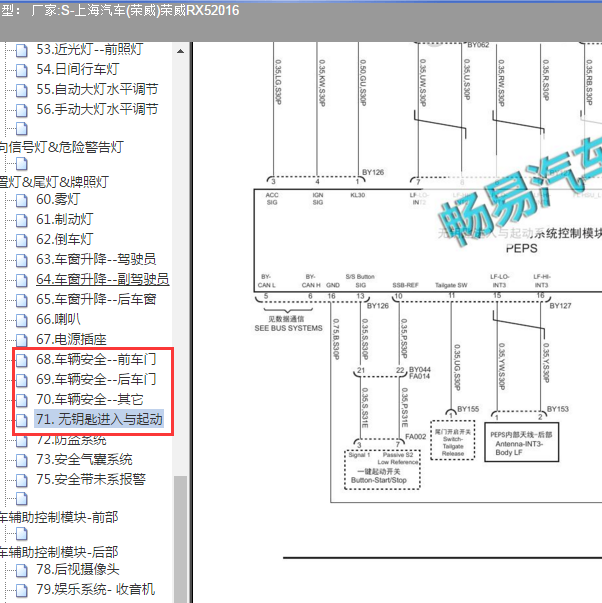
Task: Click the tree scrollbar up arrow
Action: click(180, 51)
